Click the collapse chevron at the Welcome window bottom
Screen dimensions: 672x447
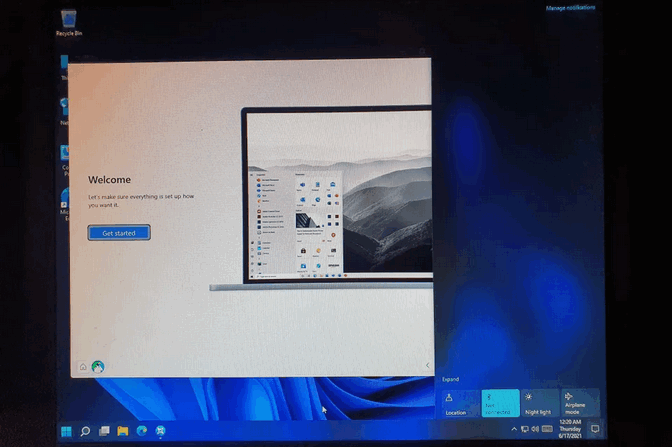[427, 365]
